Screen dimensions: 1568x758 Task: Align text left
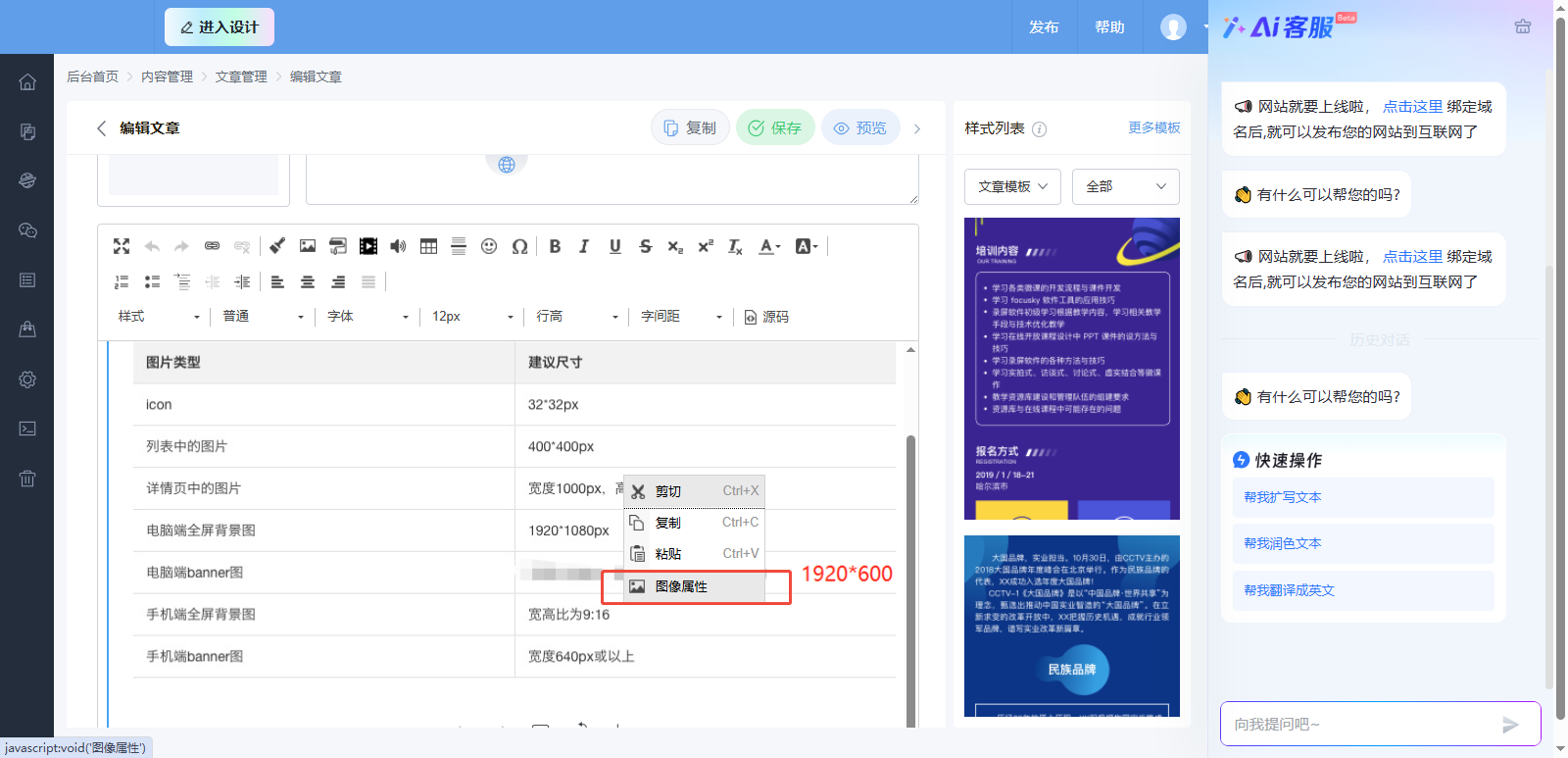pos(277,282)
